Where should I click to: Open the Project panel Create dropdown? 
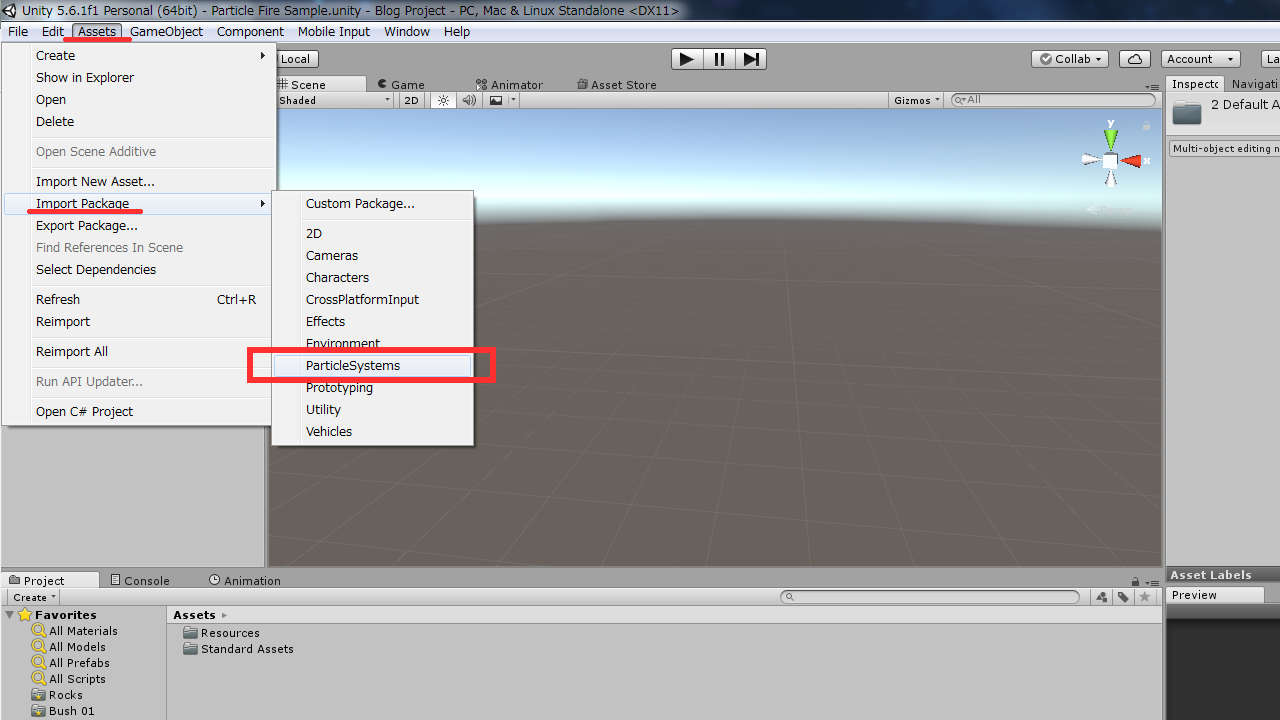[x=34, y=597]
